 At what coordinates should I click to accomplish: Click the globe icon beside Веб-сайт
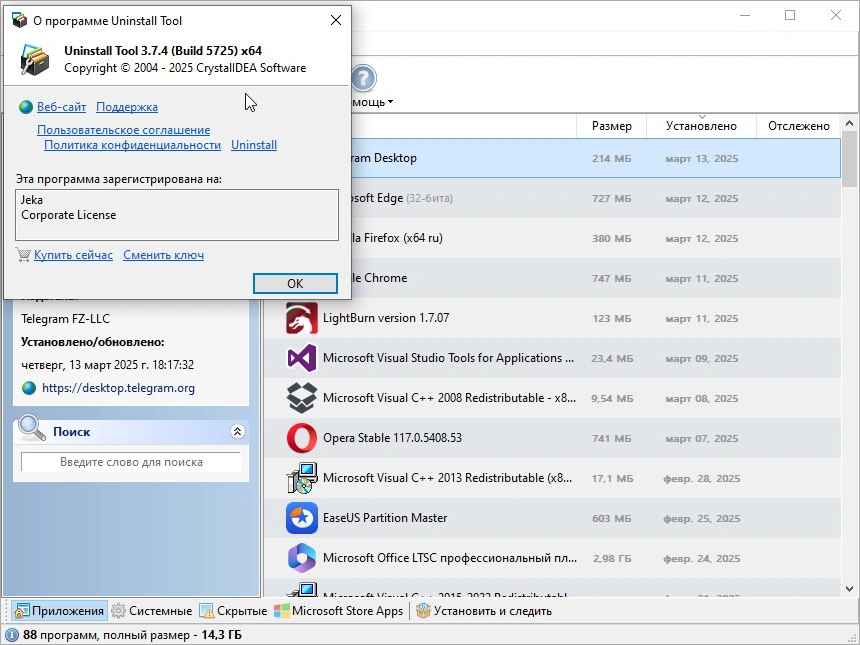point(26,107)
